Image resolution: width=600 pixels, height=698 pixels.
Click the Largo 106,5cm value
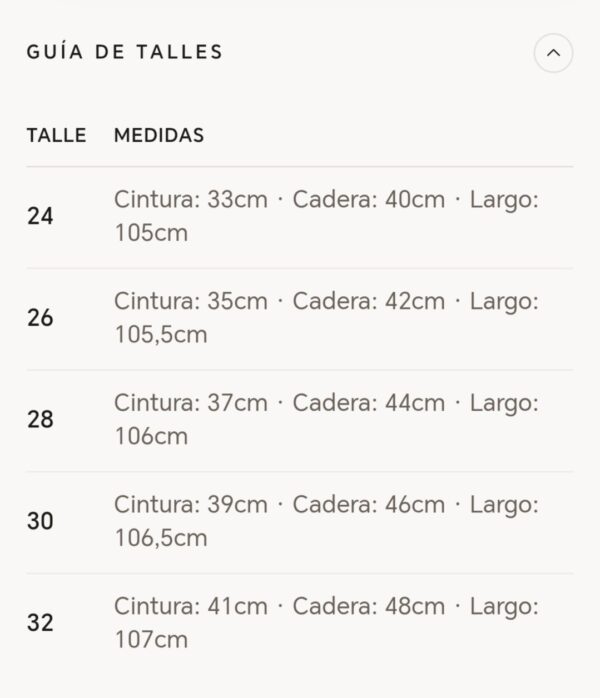point(161,538)
